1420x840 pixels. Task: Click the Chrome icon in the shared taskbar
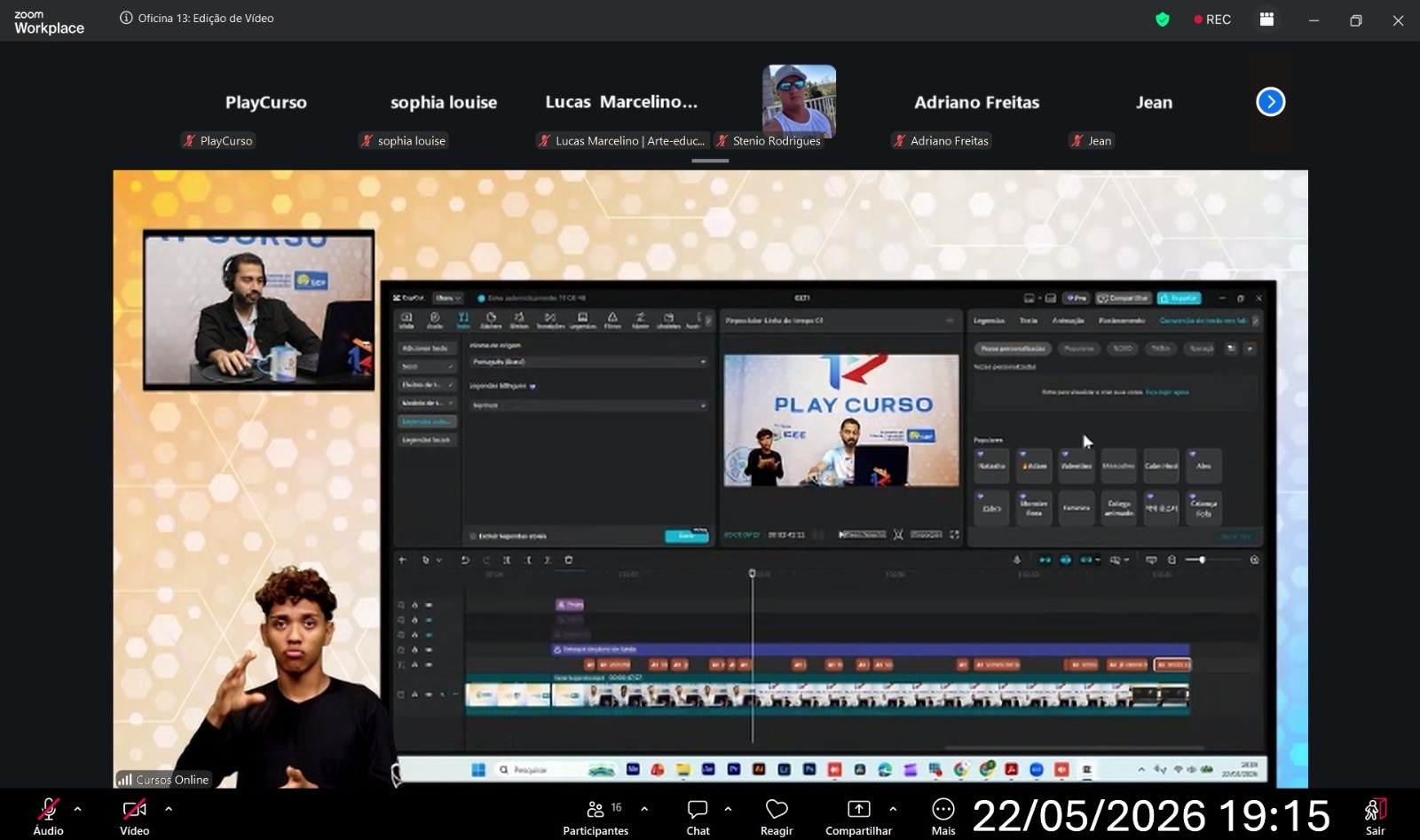961,770
